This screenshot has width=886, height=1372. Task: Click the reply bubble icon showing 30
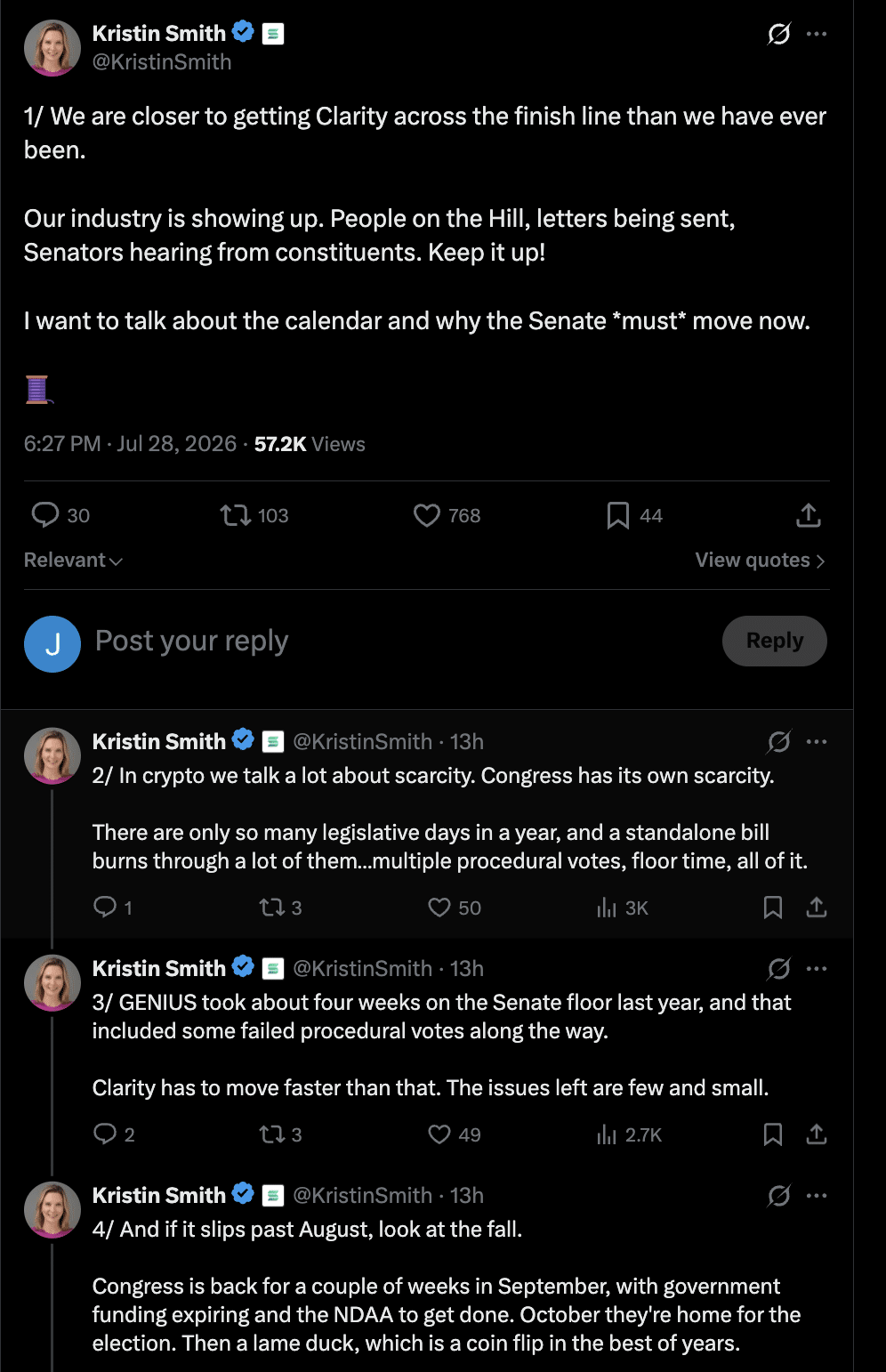(44, 515)
